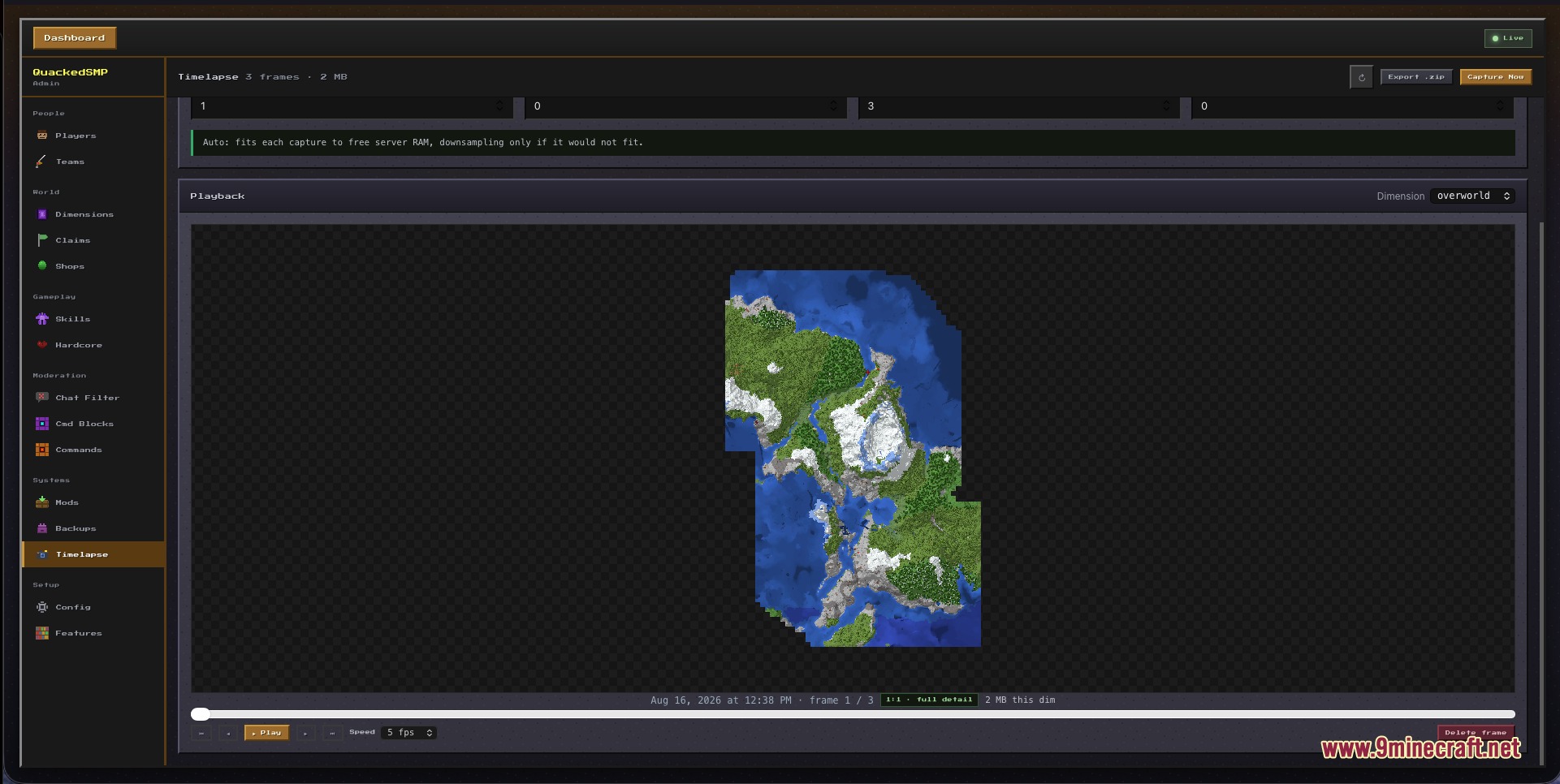Open the Hardcore settings page
1560x784 pixels.
click(93, 345)
